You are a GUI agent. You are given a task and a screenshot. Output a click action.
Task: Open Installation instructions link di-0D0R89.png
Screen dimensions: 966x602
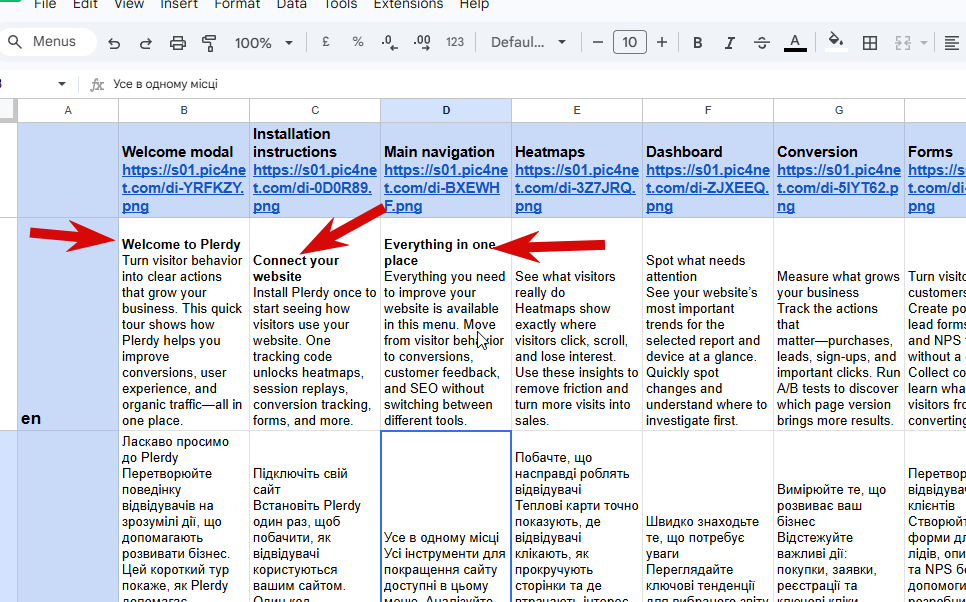pos(314,188)
